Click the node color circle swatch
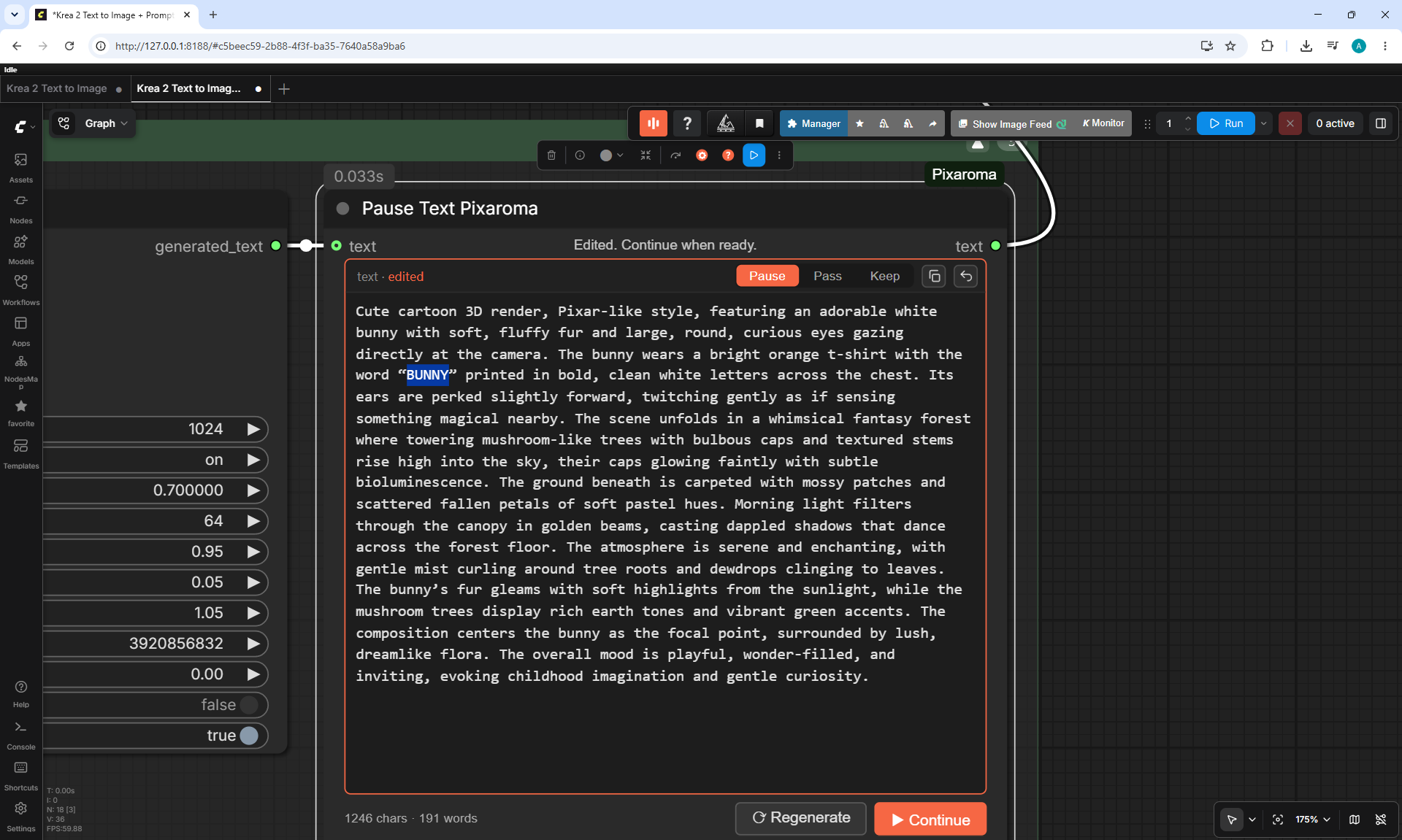This screenshot has width=1402, height=840. (605, 155)
